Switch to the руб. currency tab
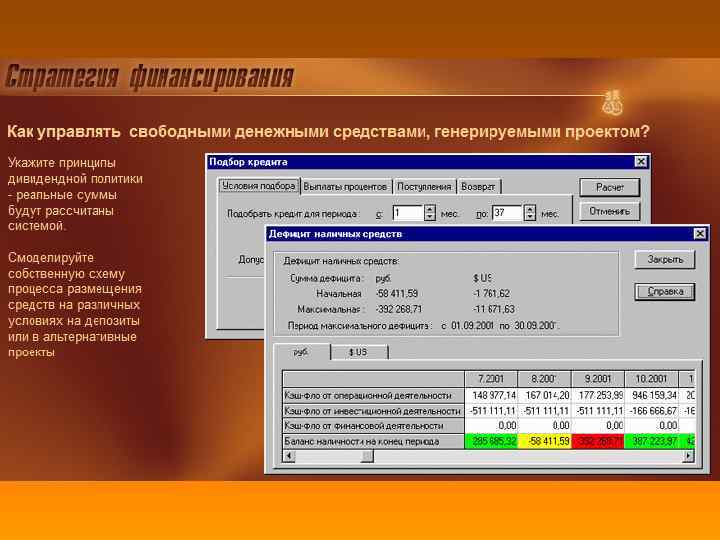This screenshot has width=720, height=540. coord(301,352)
